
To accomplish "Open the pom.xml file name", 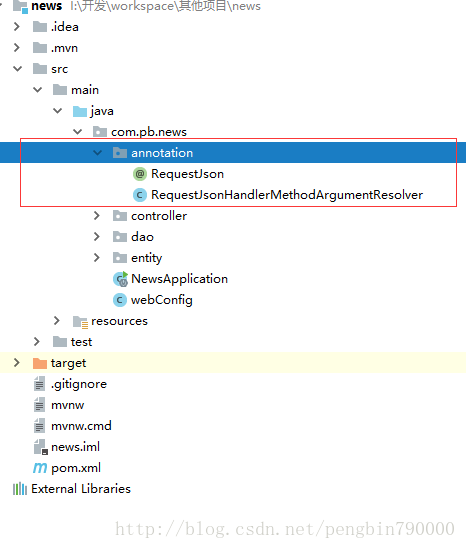I will (76, 468).
